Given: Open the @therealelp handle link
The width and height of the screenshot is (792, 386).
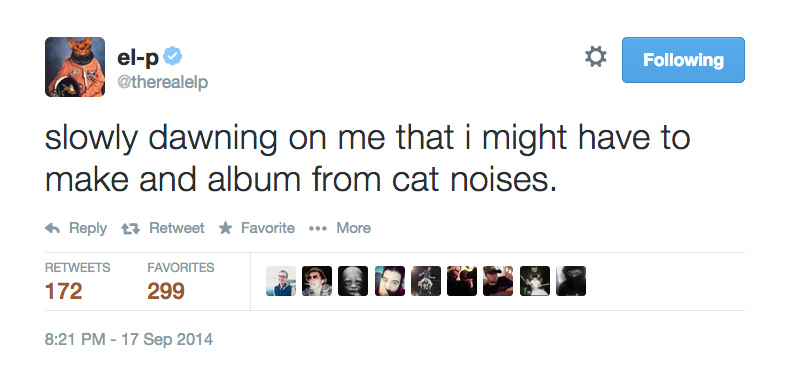Looking at the screenshot, I should pyautogui.click(x=163, y=82).
